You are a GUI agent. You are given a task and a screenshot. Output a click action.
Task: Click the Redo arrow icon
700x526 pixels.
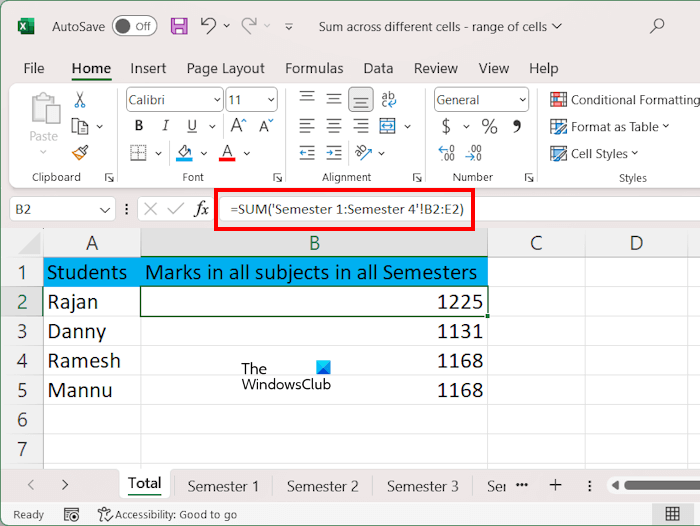(x=249, y=26)
